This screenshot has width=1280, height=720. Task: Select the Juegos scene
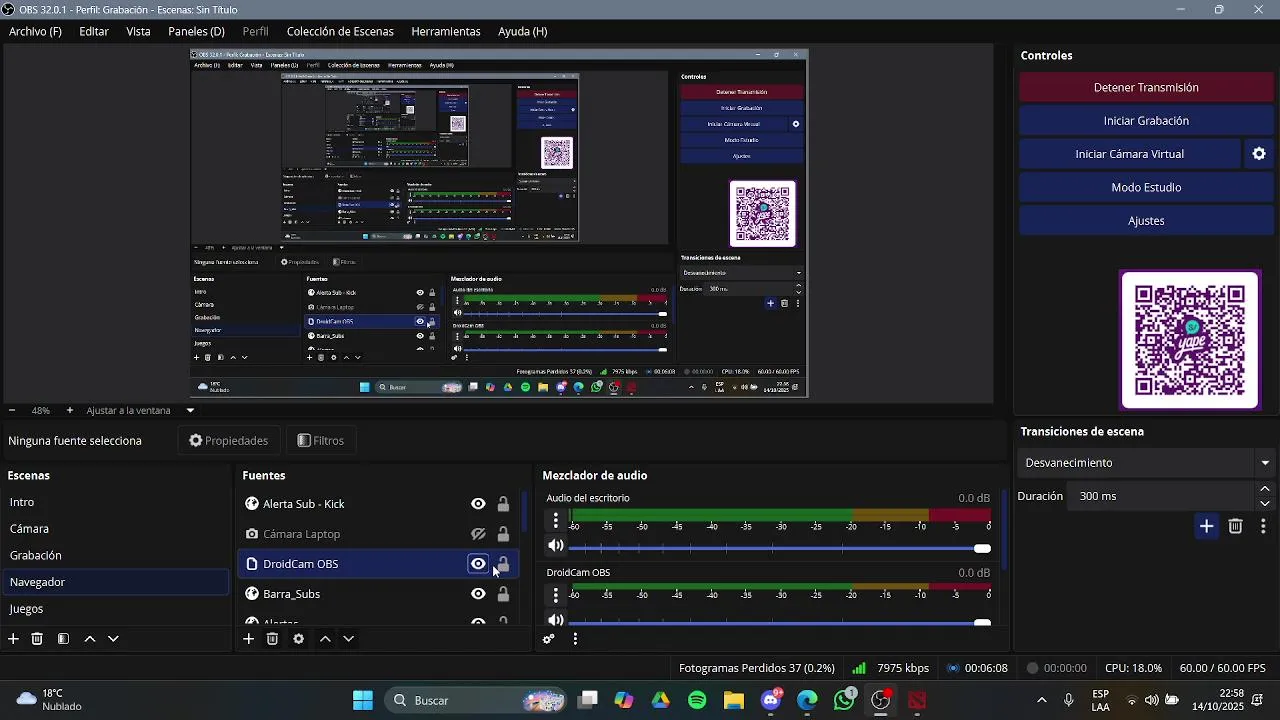pos(115,609)
